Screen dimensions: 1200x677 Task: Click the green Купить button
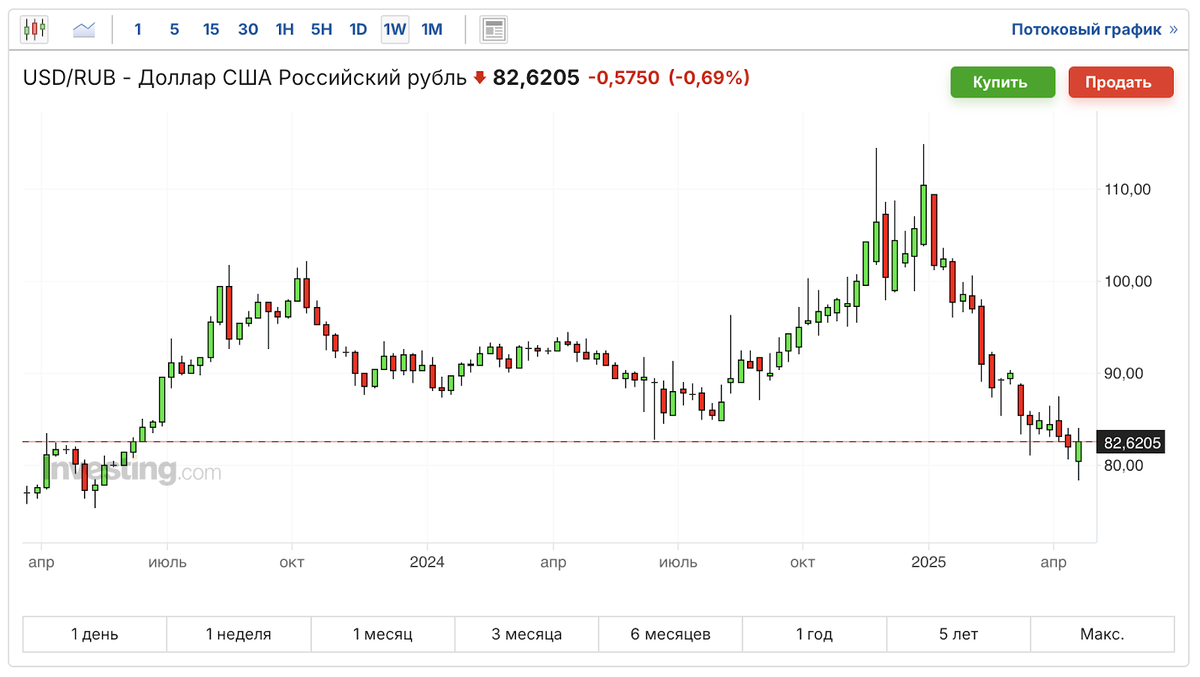1003,82
